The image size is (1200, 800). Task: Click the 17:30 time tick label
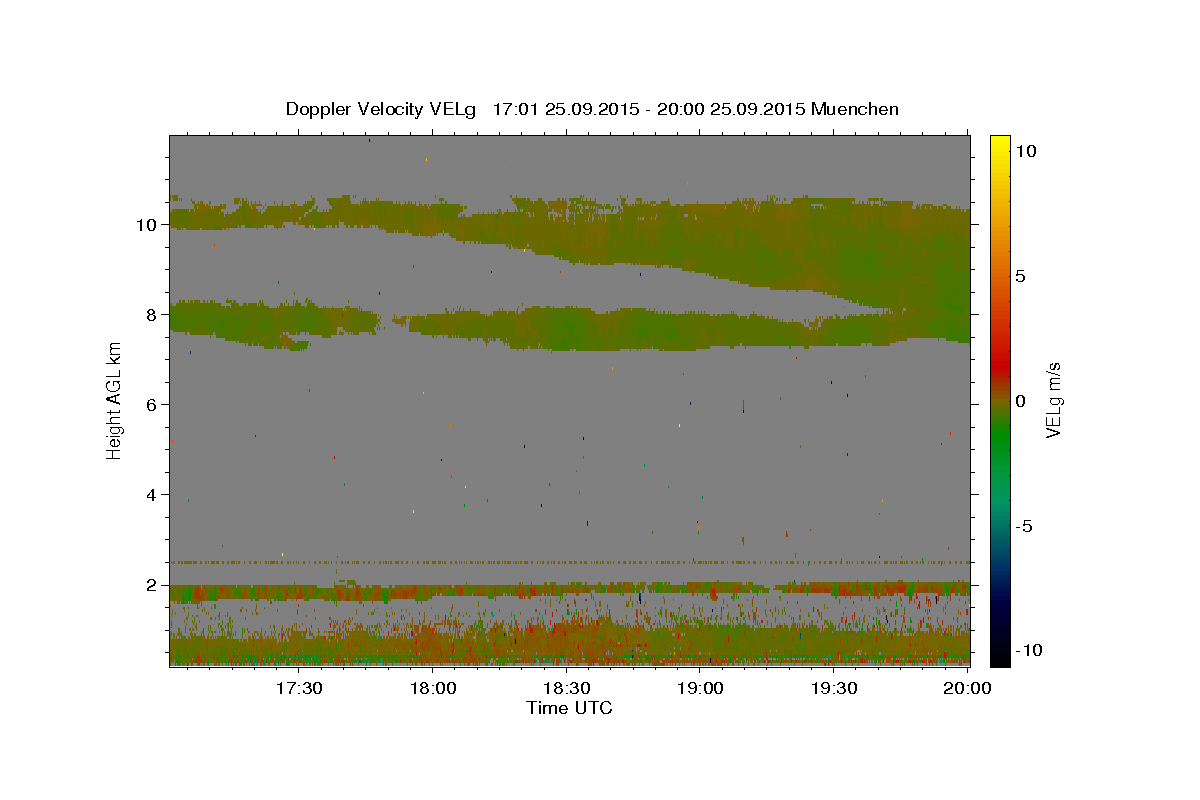click(299, 688)
